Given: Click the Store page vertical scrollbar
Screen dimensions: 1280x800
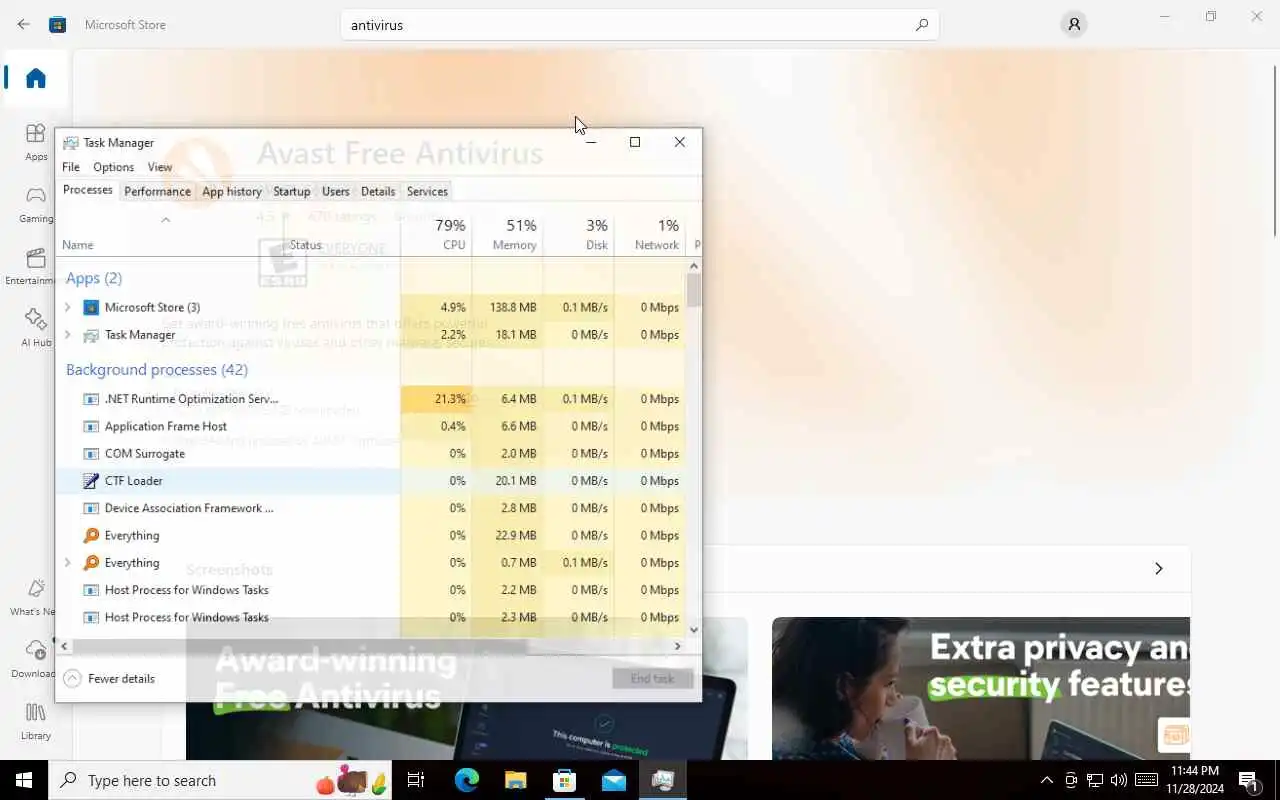Looking at the screenshot, I should tap(1275, 150).
